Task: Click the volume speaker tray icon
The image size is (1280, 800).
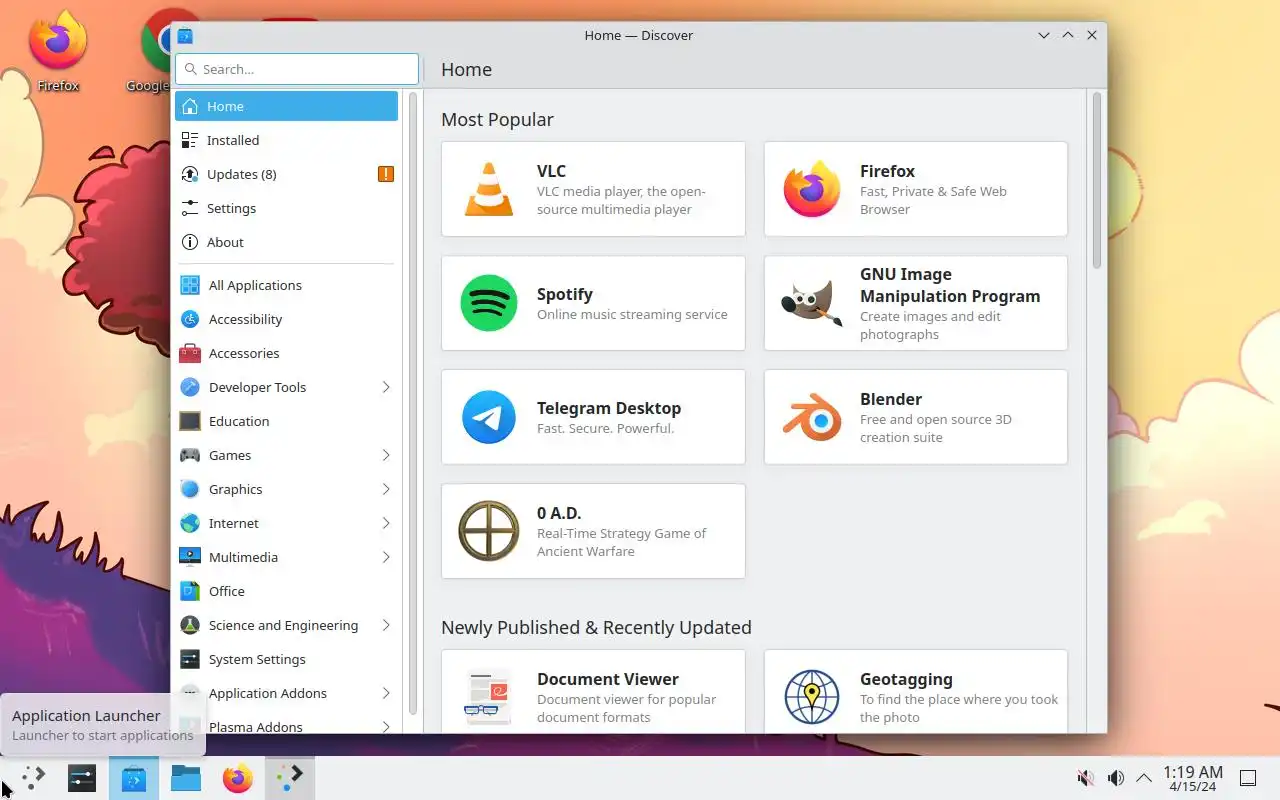Action: coord(1116,778)
